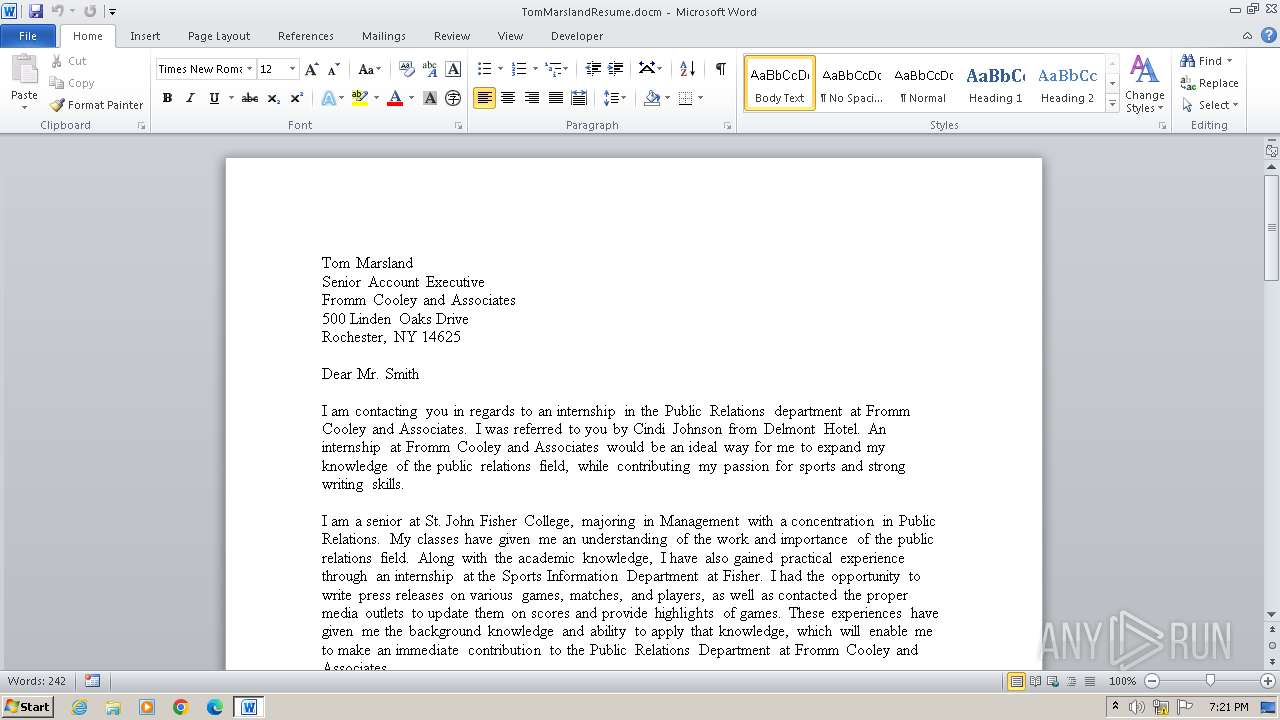Viewport: 1280px width, 720px height.
Task: Open the File tab
Action: 28,36
